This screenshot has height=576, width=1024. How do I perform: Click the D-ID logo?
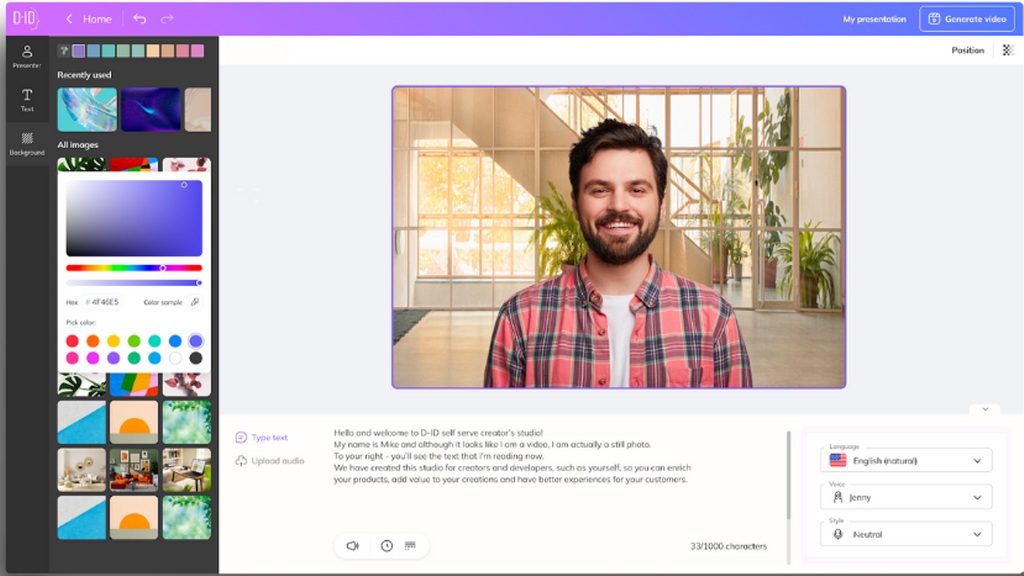(25, 18)
